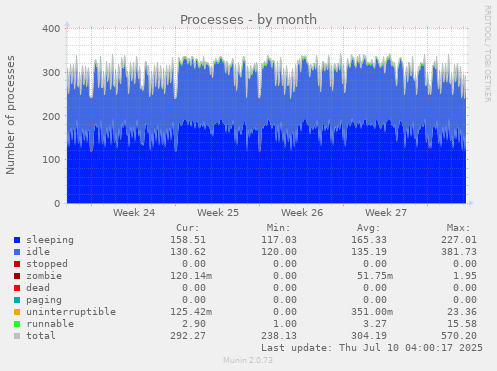Select idle current value 130.62

pos(188,252)
